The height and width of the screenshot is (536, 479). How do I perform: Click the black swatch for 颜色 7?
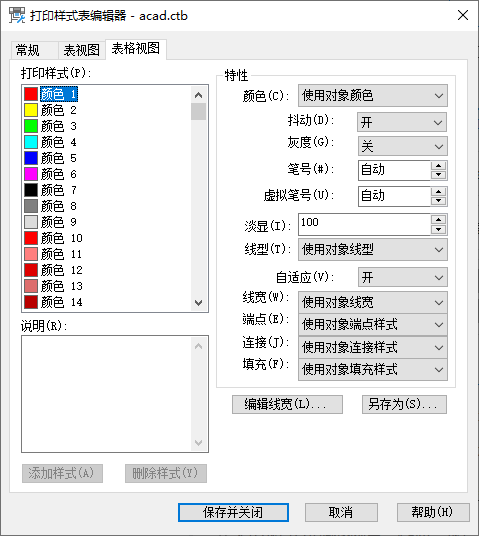[31, 190]
